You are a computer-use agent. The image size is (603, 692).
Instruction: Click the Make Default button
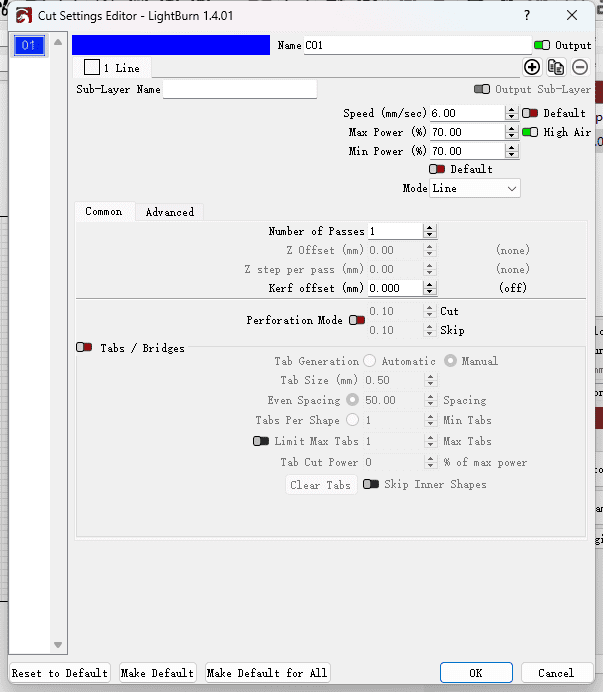[x=157, y=673]
